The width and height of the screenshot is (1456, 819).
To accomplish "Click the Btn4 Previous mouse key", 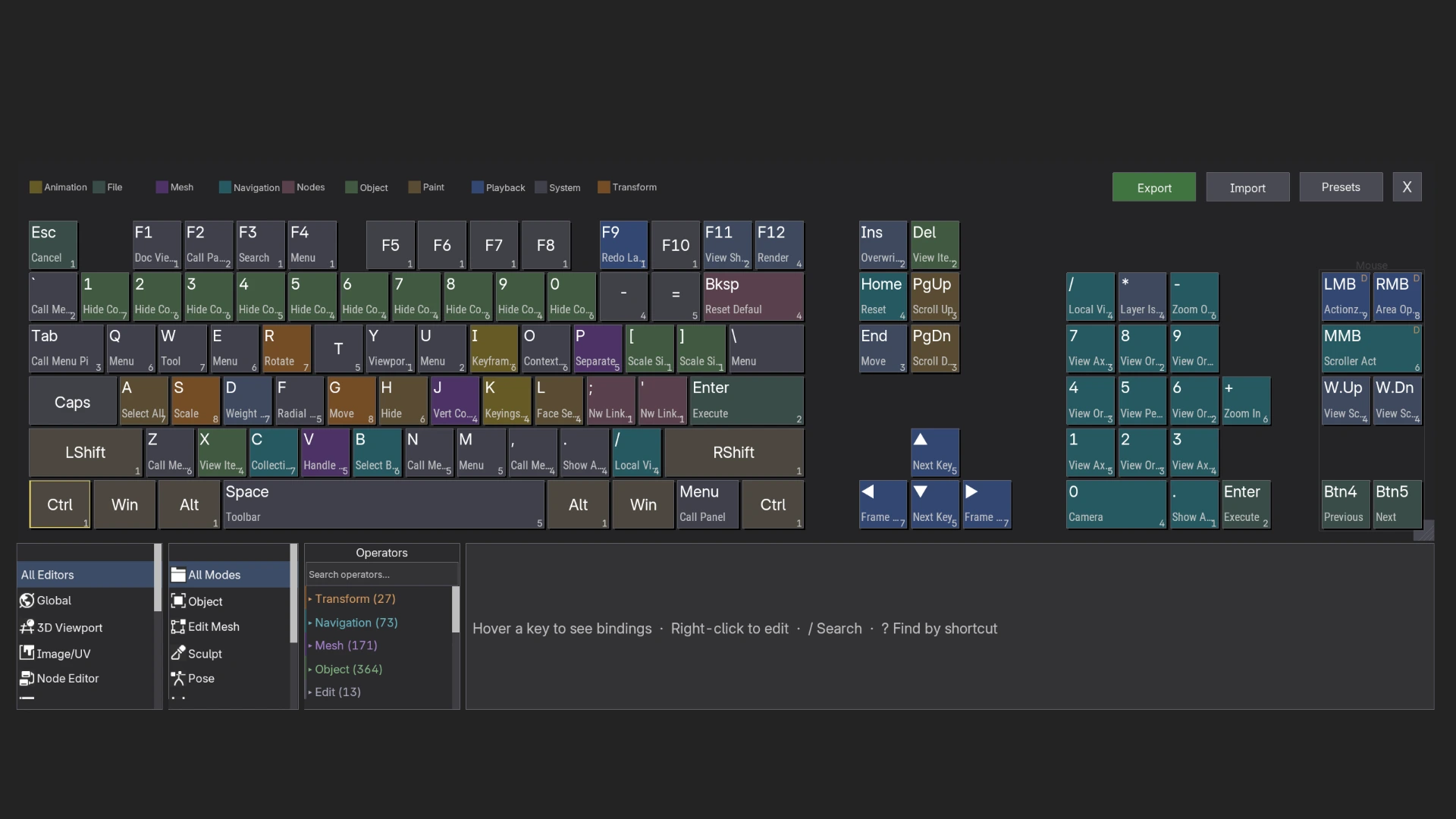I will (1345, 504).
